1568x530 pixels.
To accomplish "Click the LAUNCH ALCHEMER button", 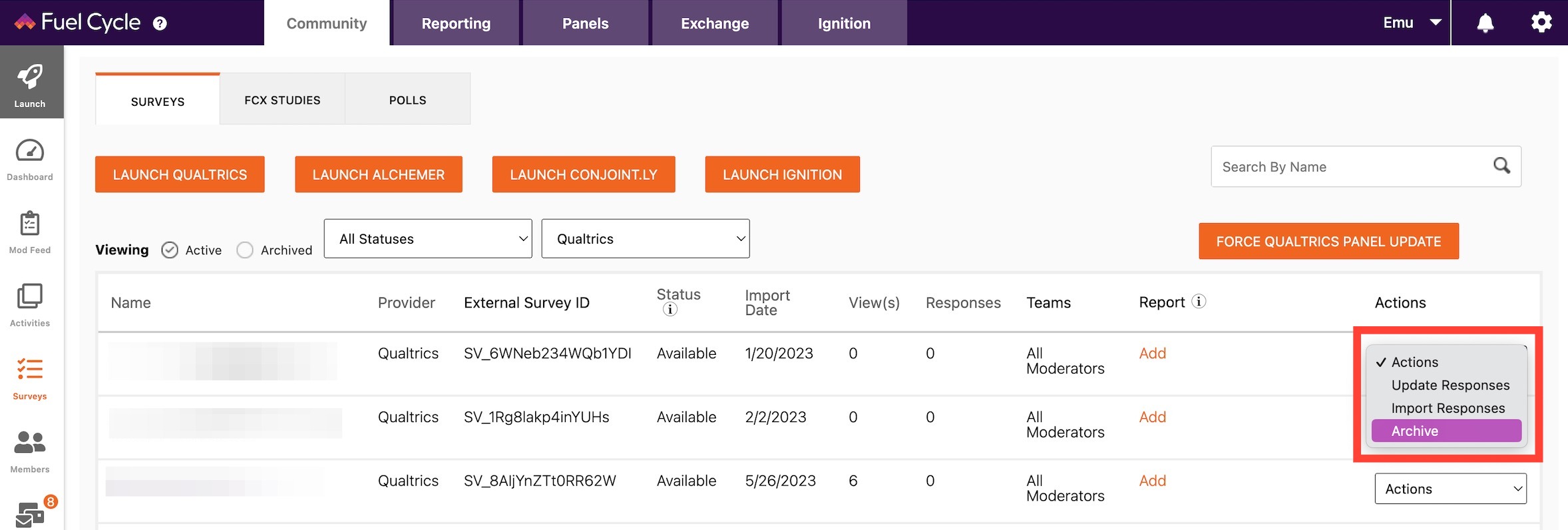I will tap(379, 174).
